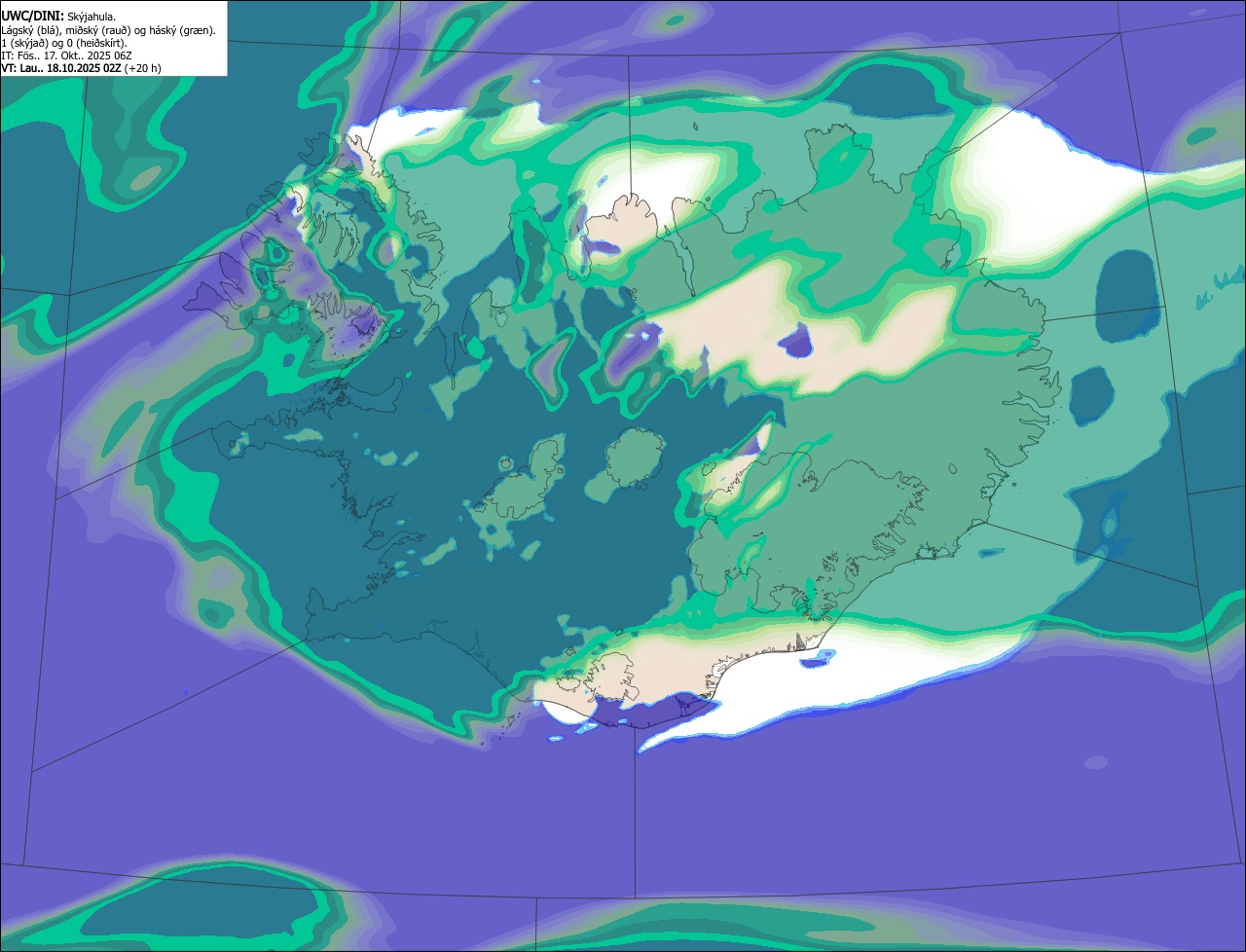1246x952 pixels.
Task: Click the UWC/DINI Skýjahula title text
Action: pyautogui.click(x=59, y=17)
